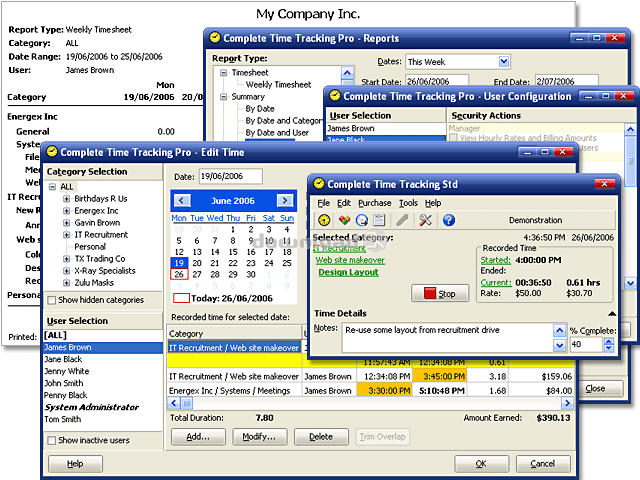Go to previous month in calendar
Image resolution: width=640 pixels, height=480 pixels.
tap(180, 200)
